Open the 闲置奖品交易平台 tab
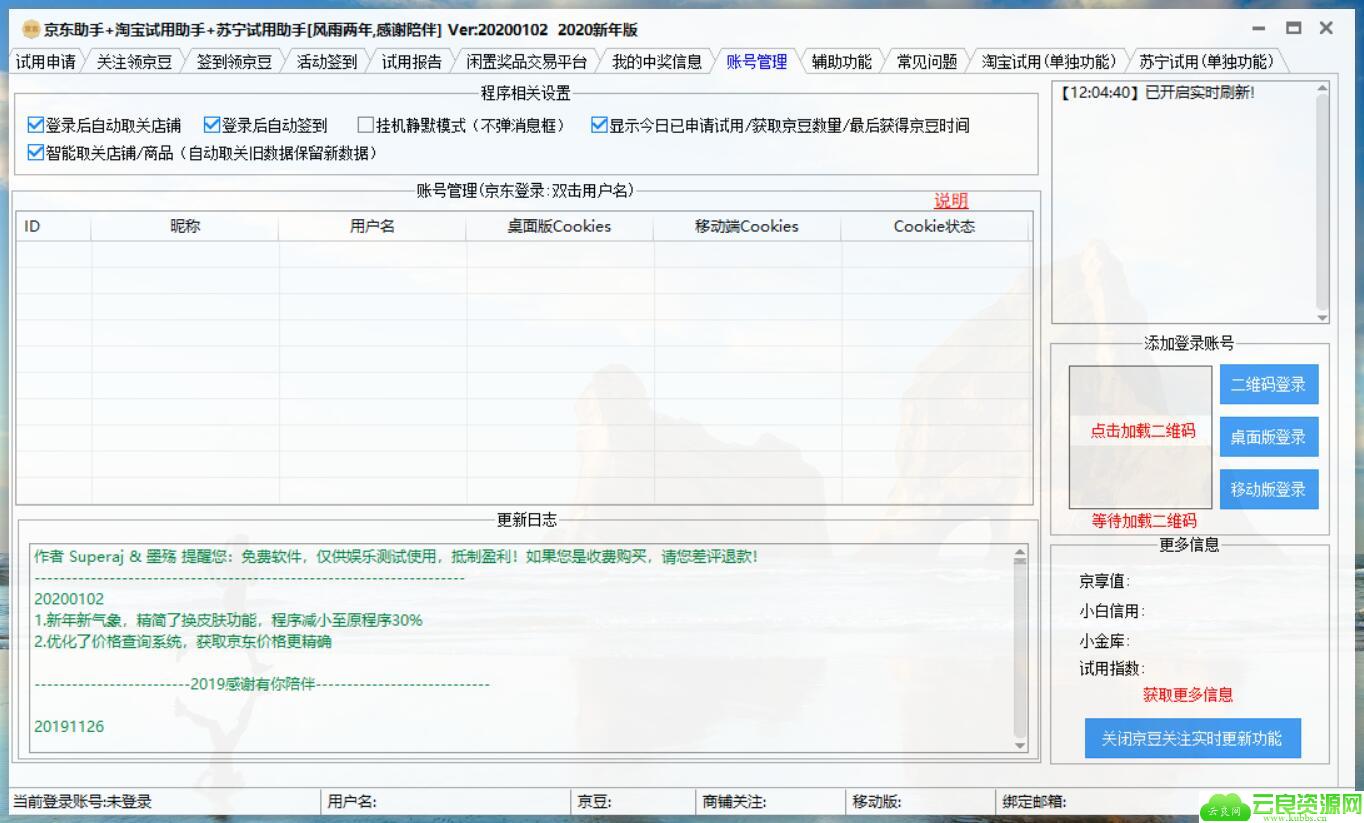This screenshot has height=823, width=1364. tap(526, 62)
